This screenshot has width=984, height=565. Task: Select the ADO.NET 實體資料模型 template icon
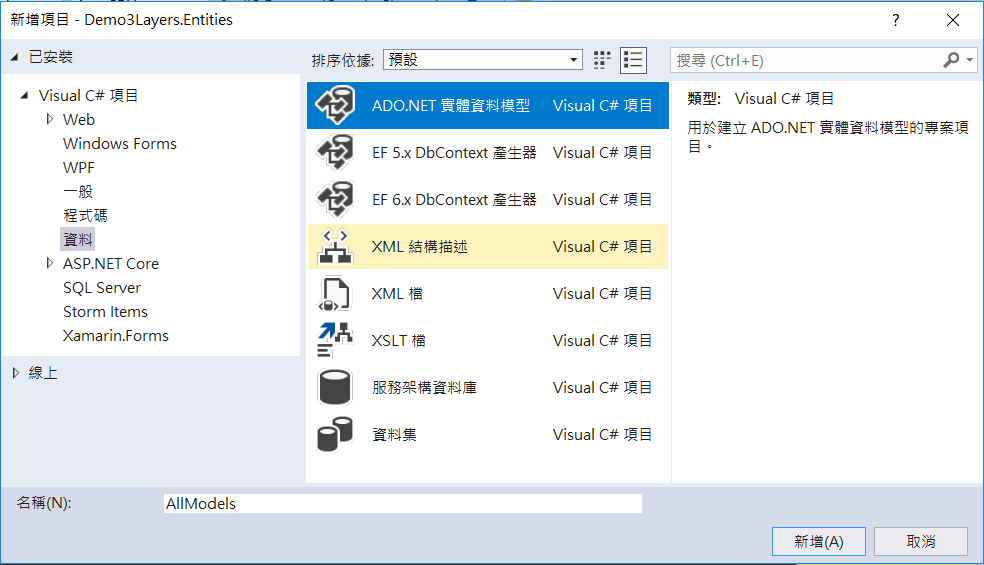point(335,105)
